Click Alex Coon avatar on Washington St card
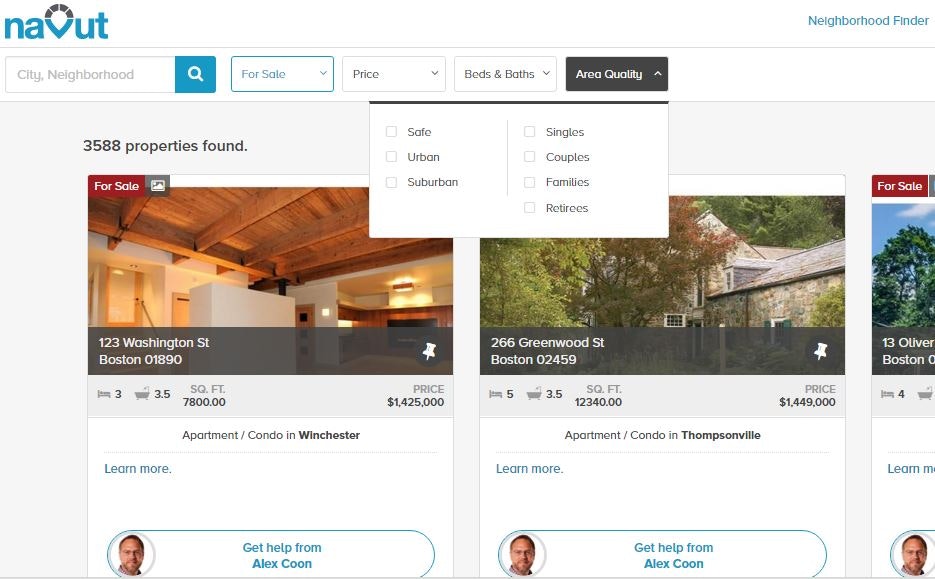935x579 pixels. (x=132, y=554)
